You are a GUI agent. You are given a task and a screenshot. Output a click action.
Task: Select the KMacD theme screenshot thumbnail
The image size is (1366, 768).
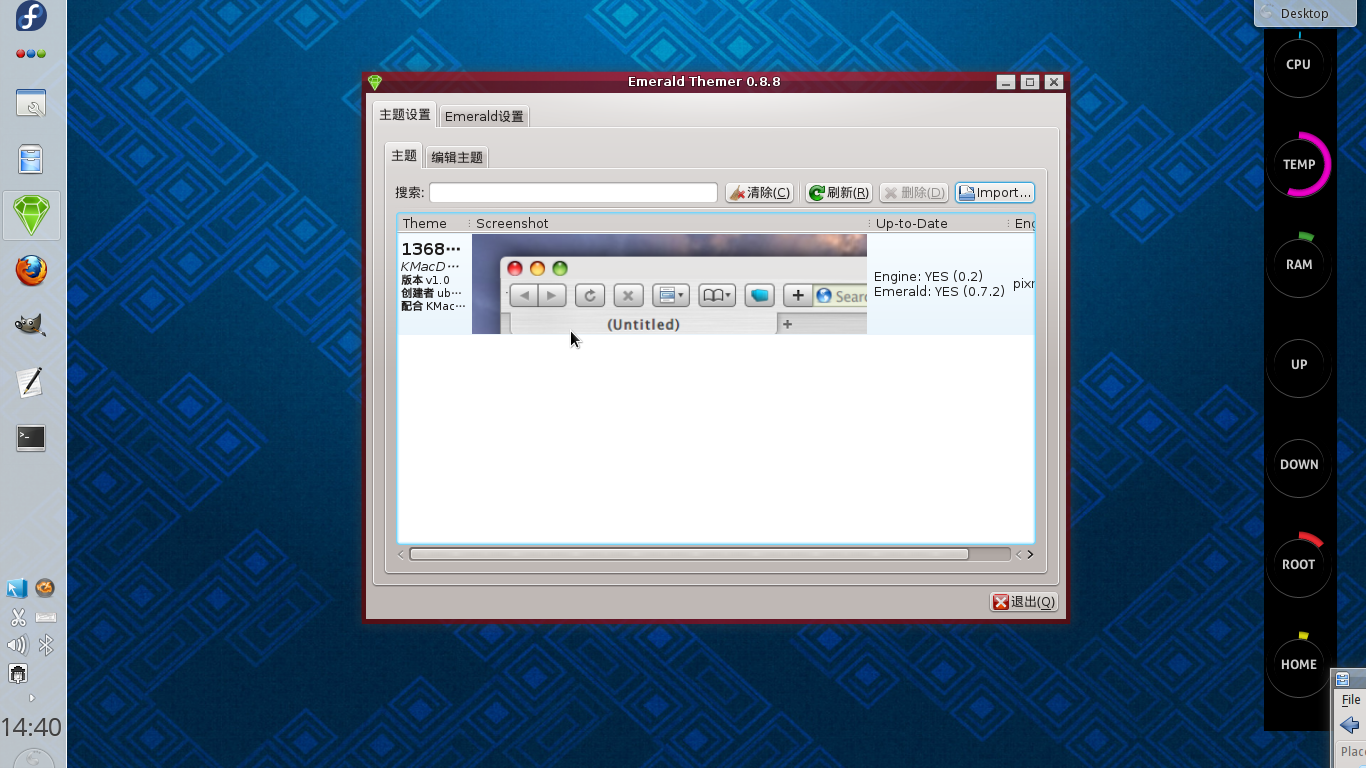669,284
